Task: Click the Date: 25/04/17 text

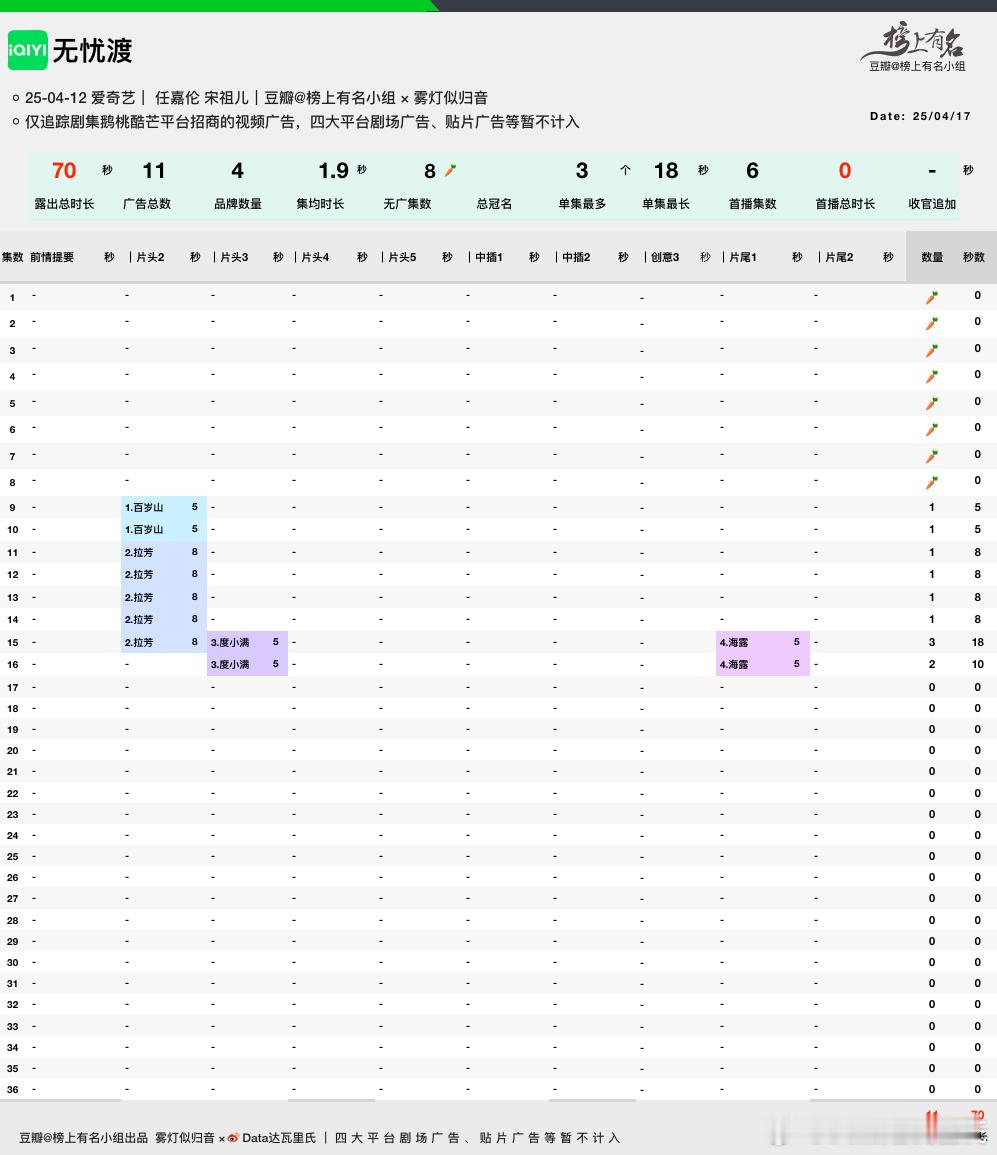Action: (920, 116)
